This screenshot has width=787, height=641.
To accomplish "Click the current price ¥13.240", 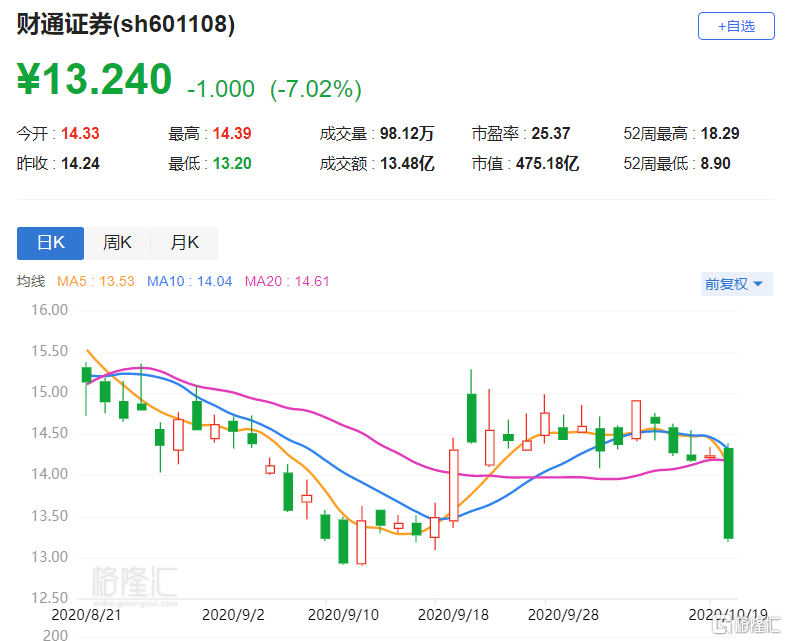I will [95, 79].
